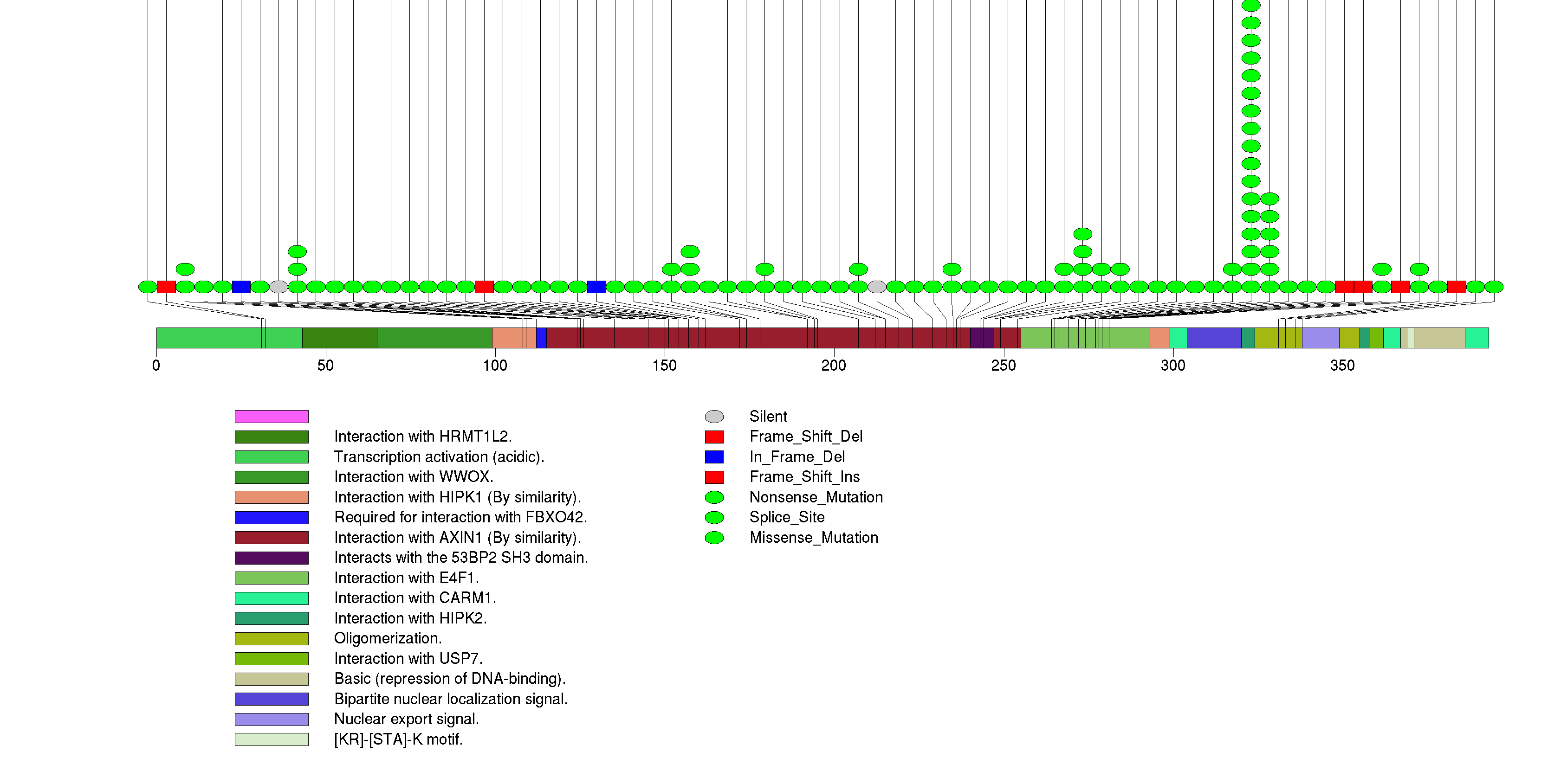Click the Oligomerization legend label

coord(388,638)
